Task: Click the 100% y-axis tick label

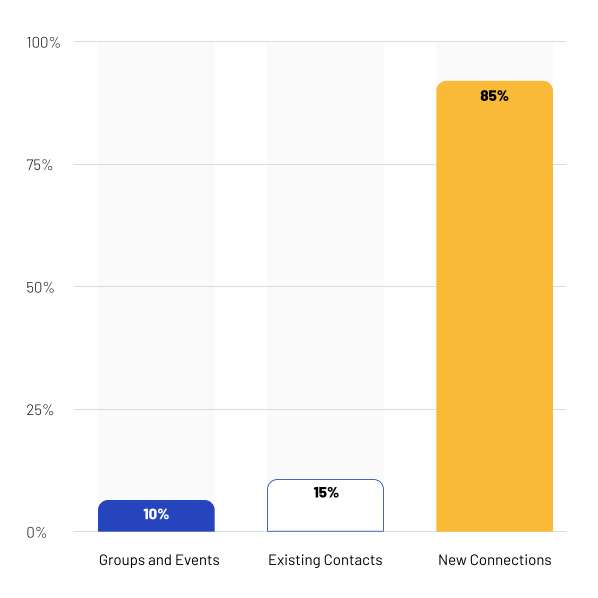Action: (x=43, y=42)
